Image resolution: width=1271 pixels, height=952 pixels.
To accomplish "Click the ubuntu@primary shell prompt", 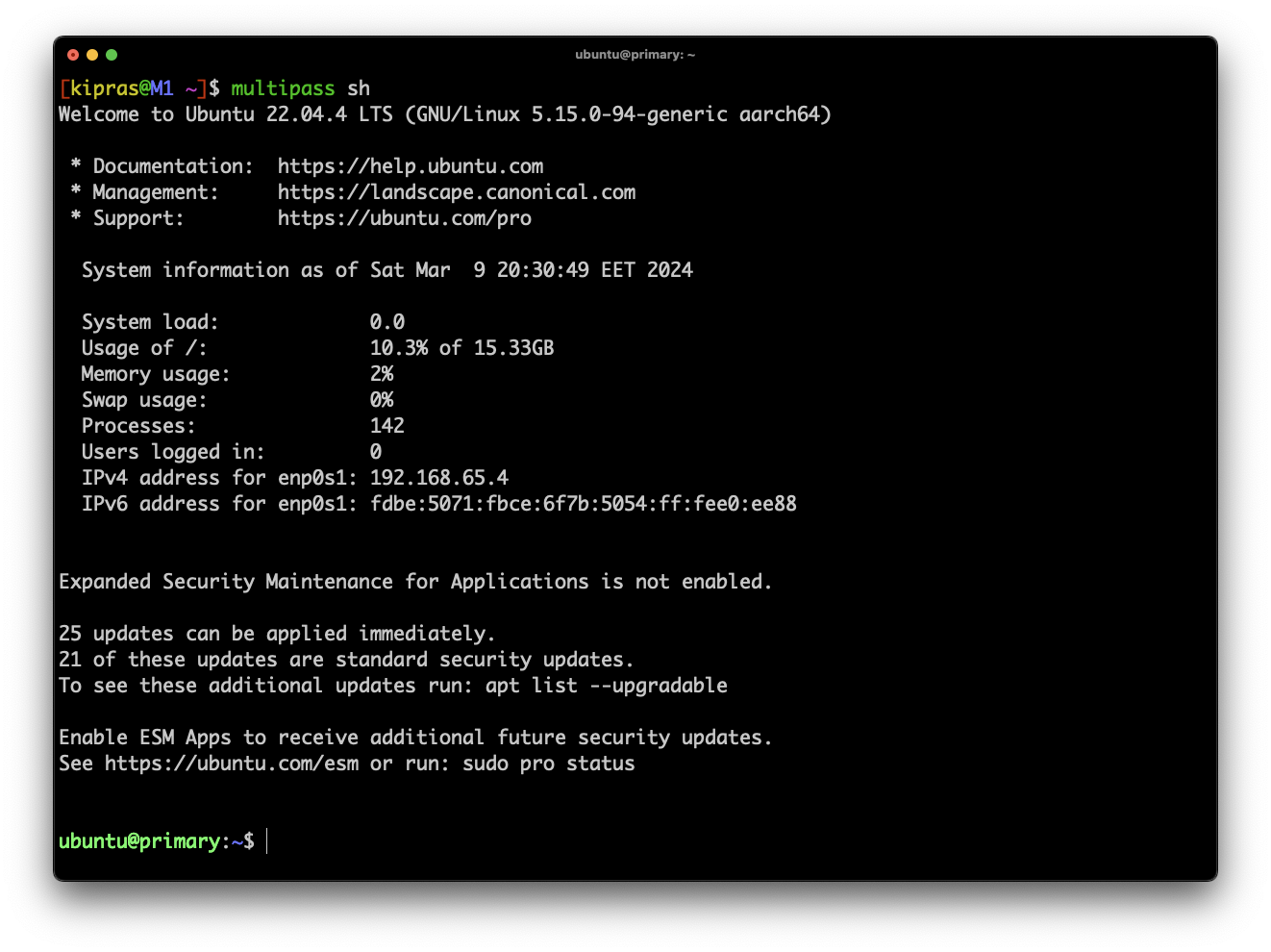I will click(157, 841).
